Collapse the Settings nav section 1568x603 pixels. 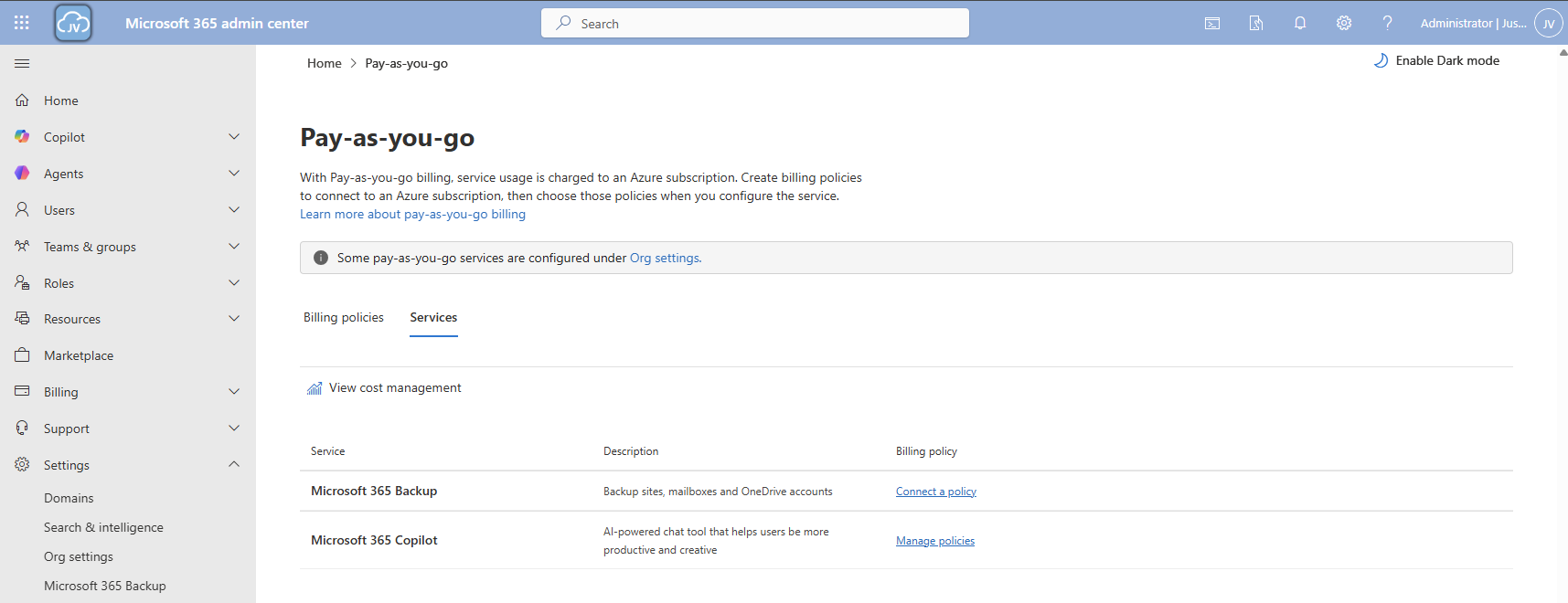[x=234, y=465]
